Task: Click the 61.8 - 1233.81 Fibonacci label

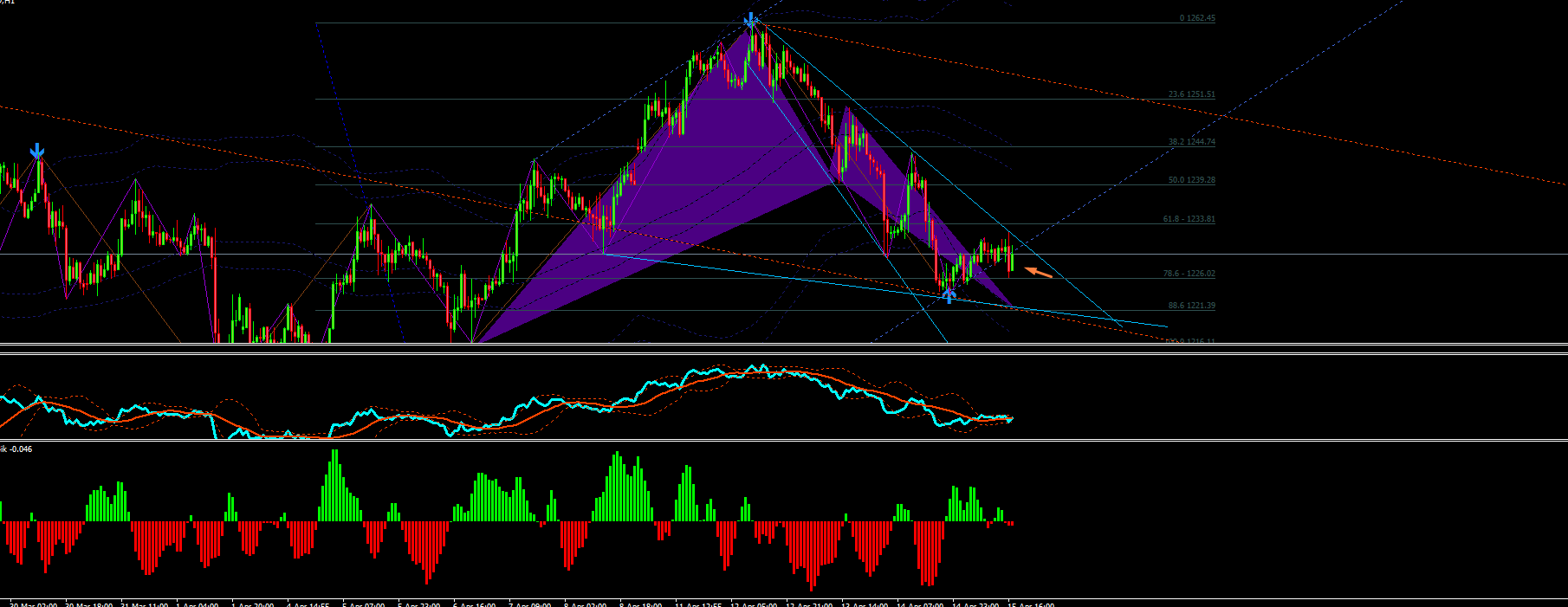Action: coord(1189,219)
